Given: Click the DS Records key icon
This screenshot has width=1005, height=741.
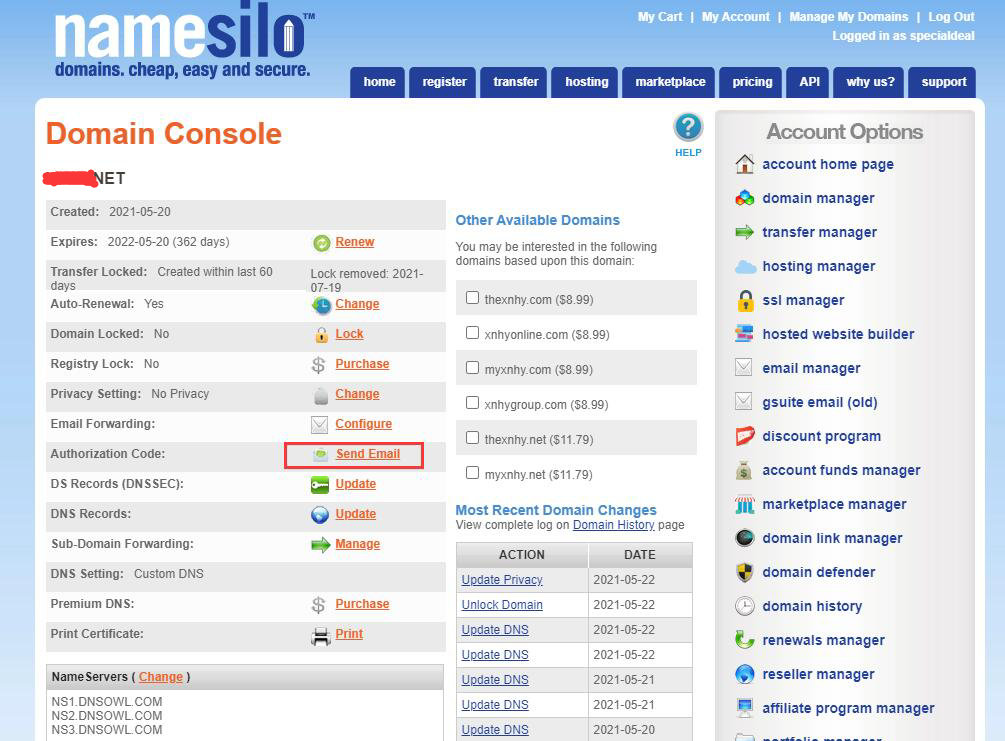Looking at the screenshot, I should (x=320, y=485).
